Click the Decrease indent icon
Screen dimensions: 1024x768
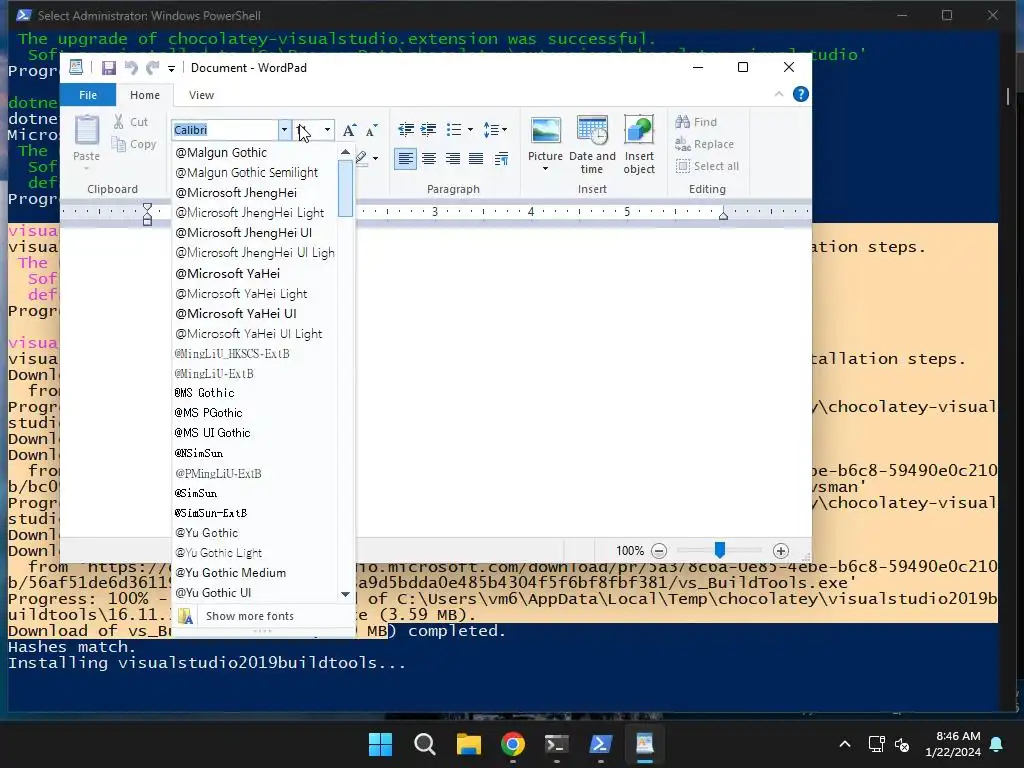click(x=406, y=129)
